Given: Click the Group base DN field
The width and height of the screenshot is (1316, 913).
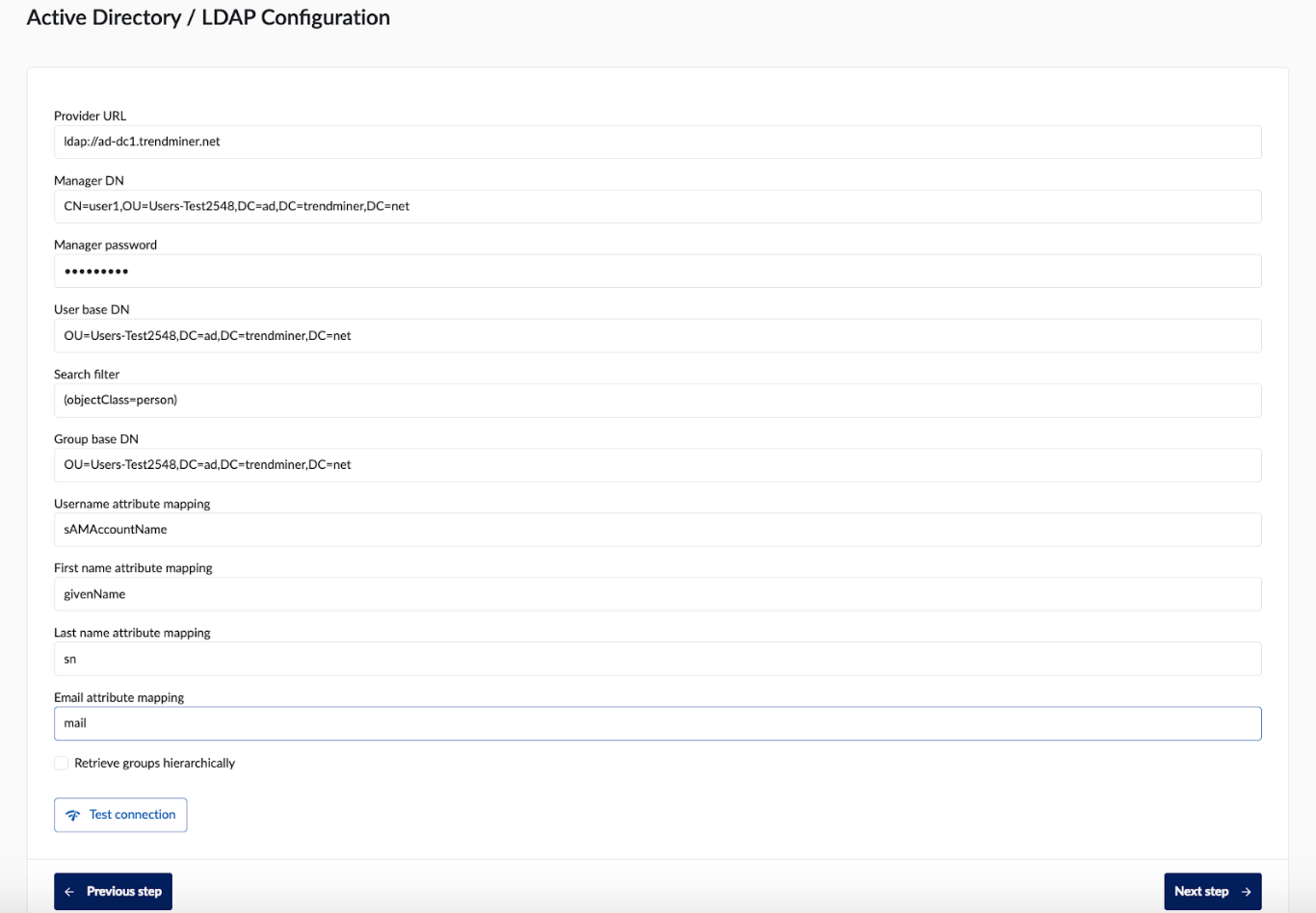Looking at the screenshot, I should (x=657, y=465).
